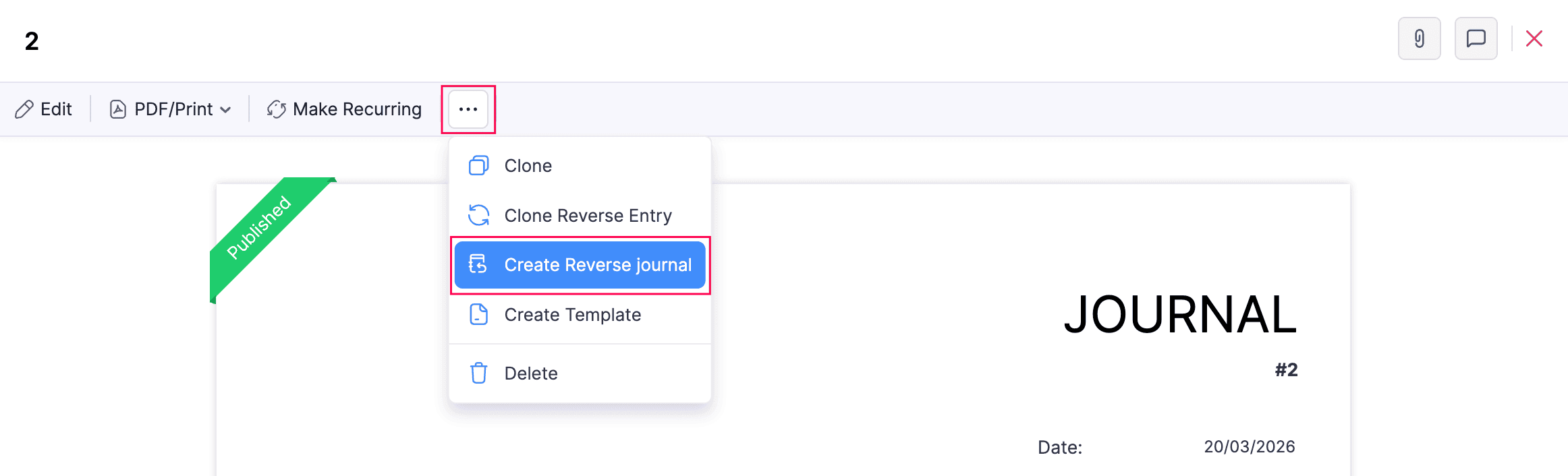Viewport: 1568px width, 476px height.
Task: Click the trash icon next to Delete
Action: (478, 373)
